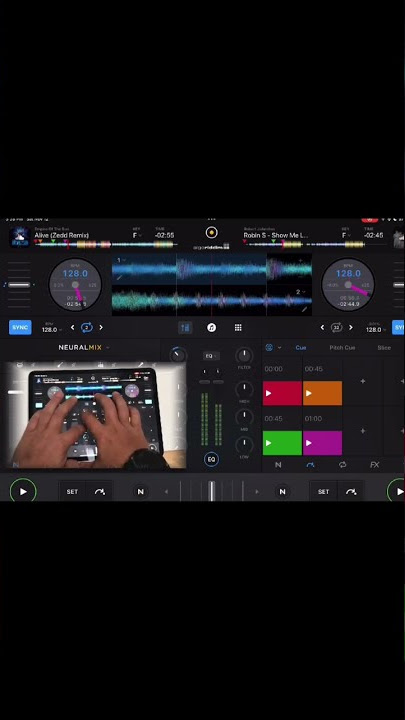Image resolution: width=405 pixels, height=720 pixels.
Task: Click the edit pencil on waveform 2
Action: tap(304, 309)
